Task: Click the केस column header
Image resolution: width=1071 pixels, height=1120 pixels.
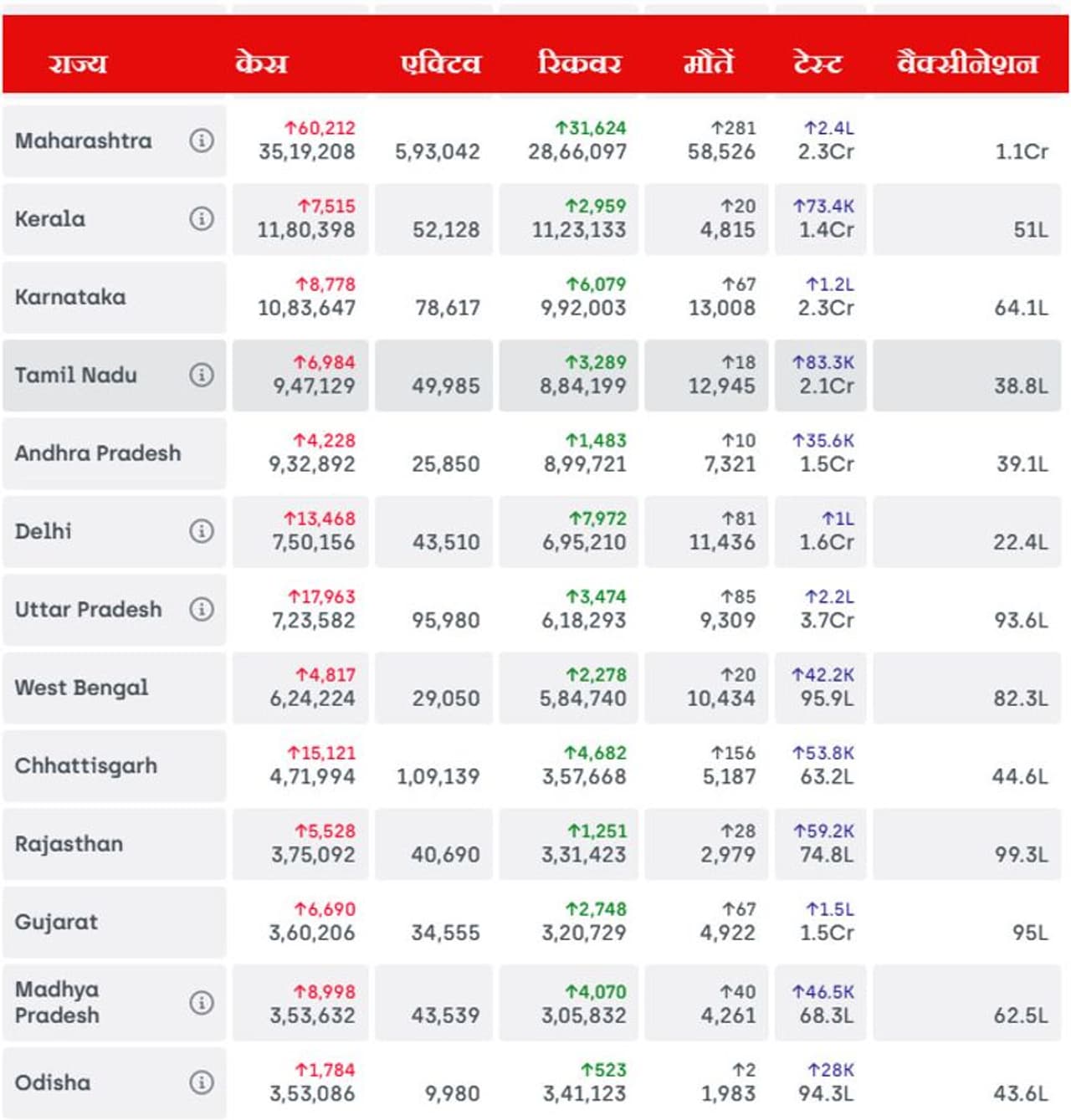Action: tap(261, 63)
